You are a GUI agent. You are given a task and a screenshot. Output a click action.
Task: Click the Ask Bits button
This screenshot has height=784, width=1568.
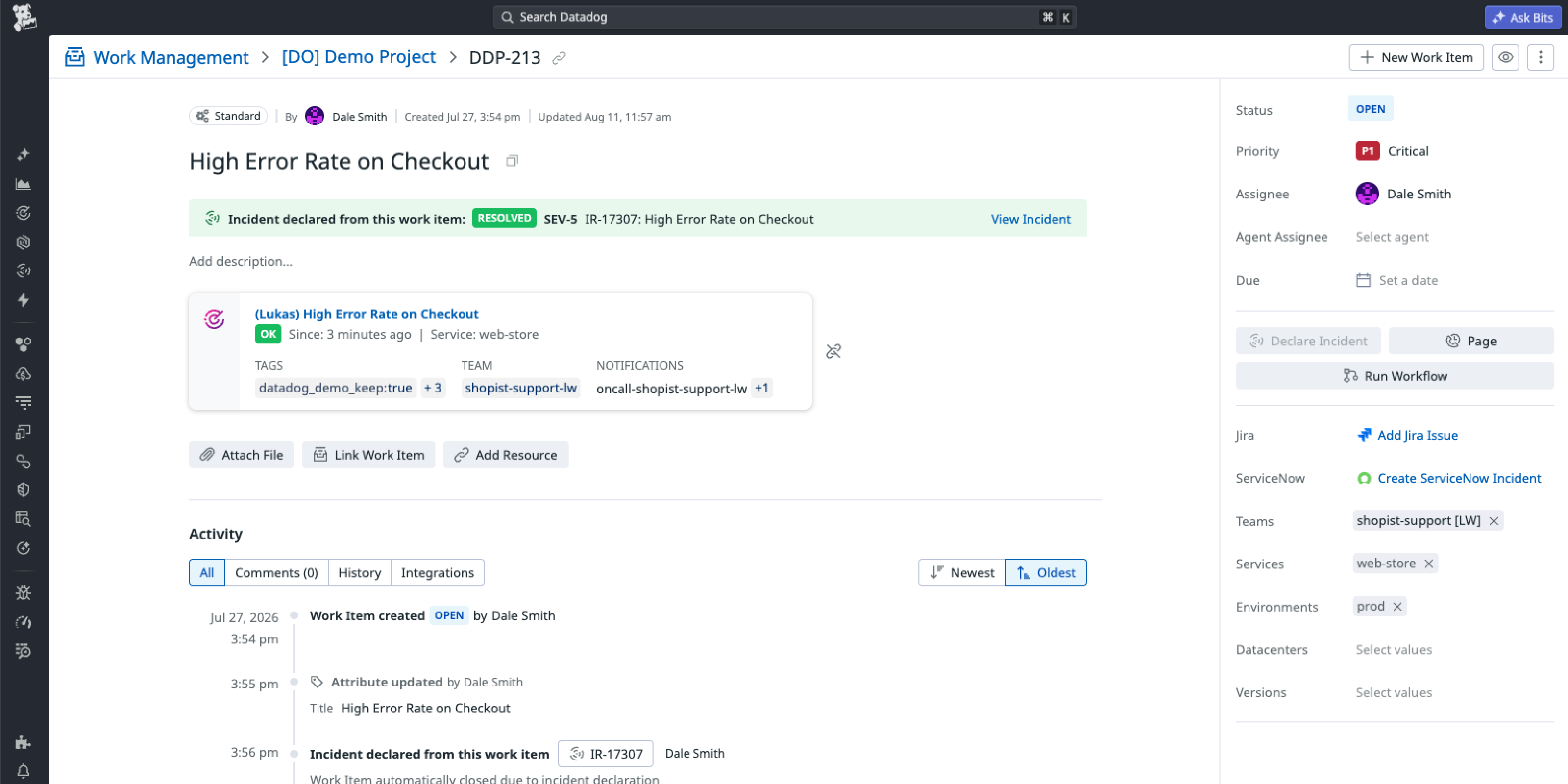[1523, 17]
